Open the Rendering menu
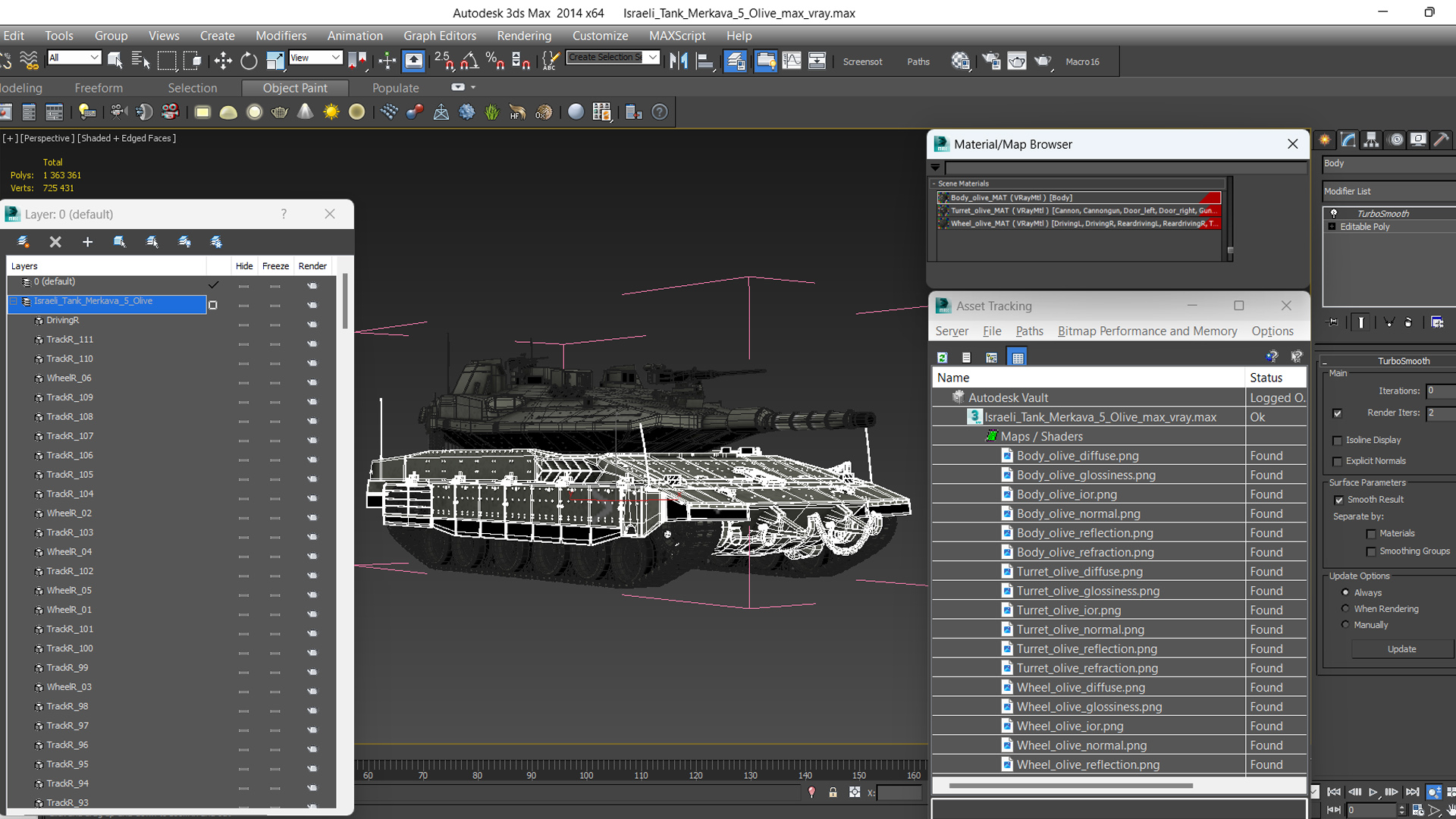1456x819 pixels. click(524, 36)
